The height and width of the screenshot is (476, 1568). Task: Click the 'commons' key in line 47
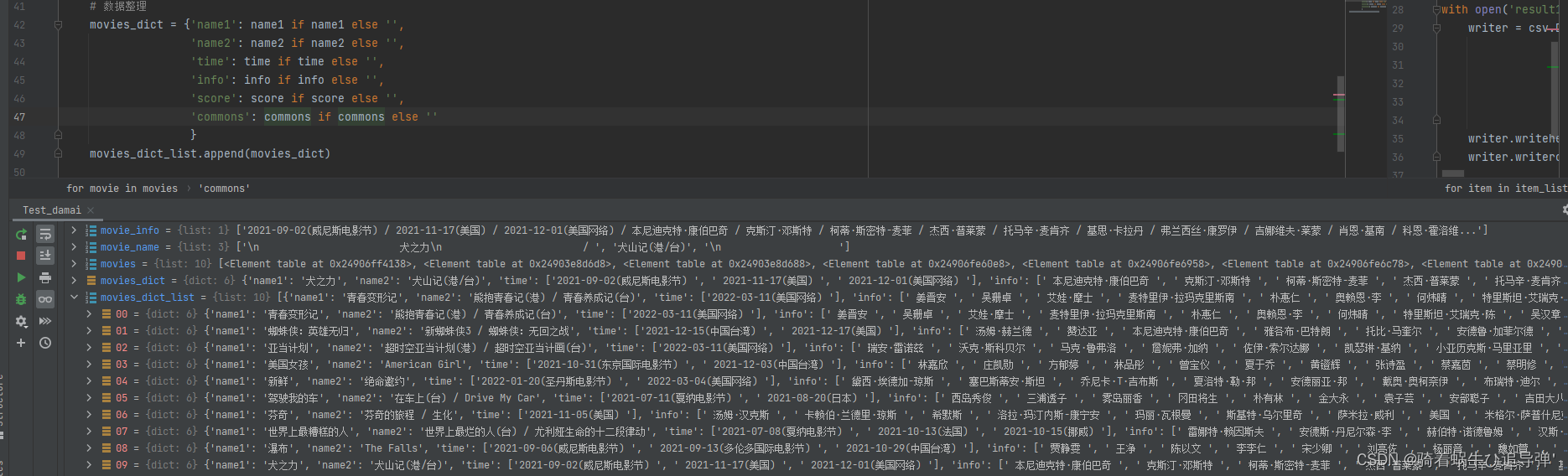click(x=221, y=117)
